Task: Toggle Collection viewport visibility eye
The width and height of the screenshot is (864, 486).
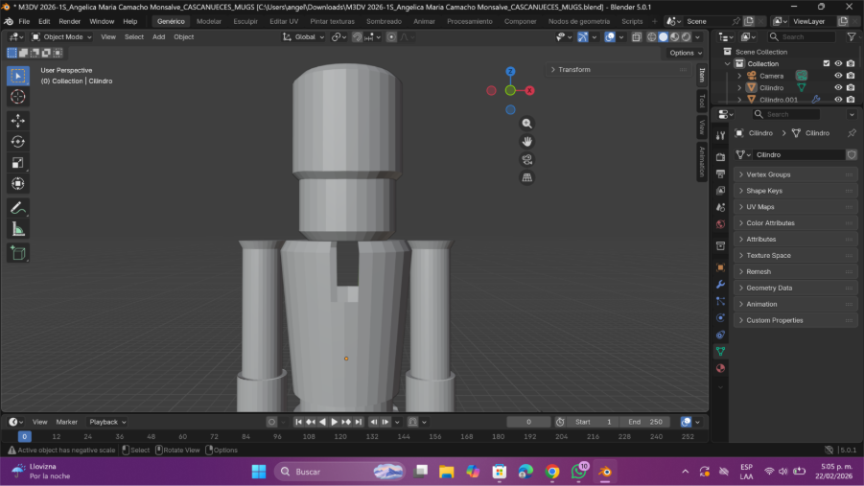Action: (x=838, y=63)
